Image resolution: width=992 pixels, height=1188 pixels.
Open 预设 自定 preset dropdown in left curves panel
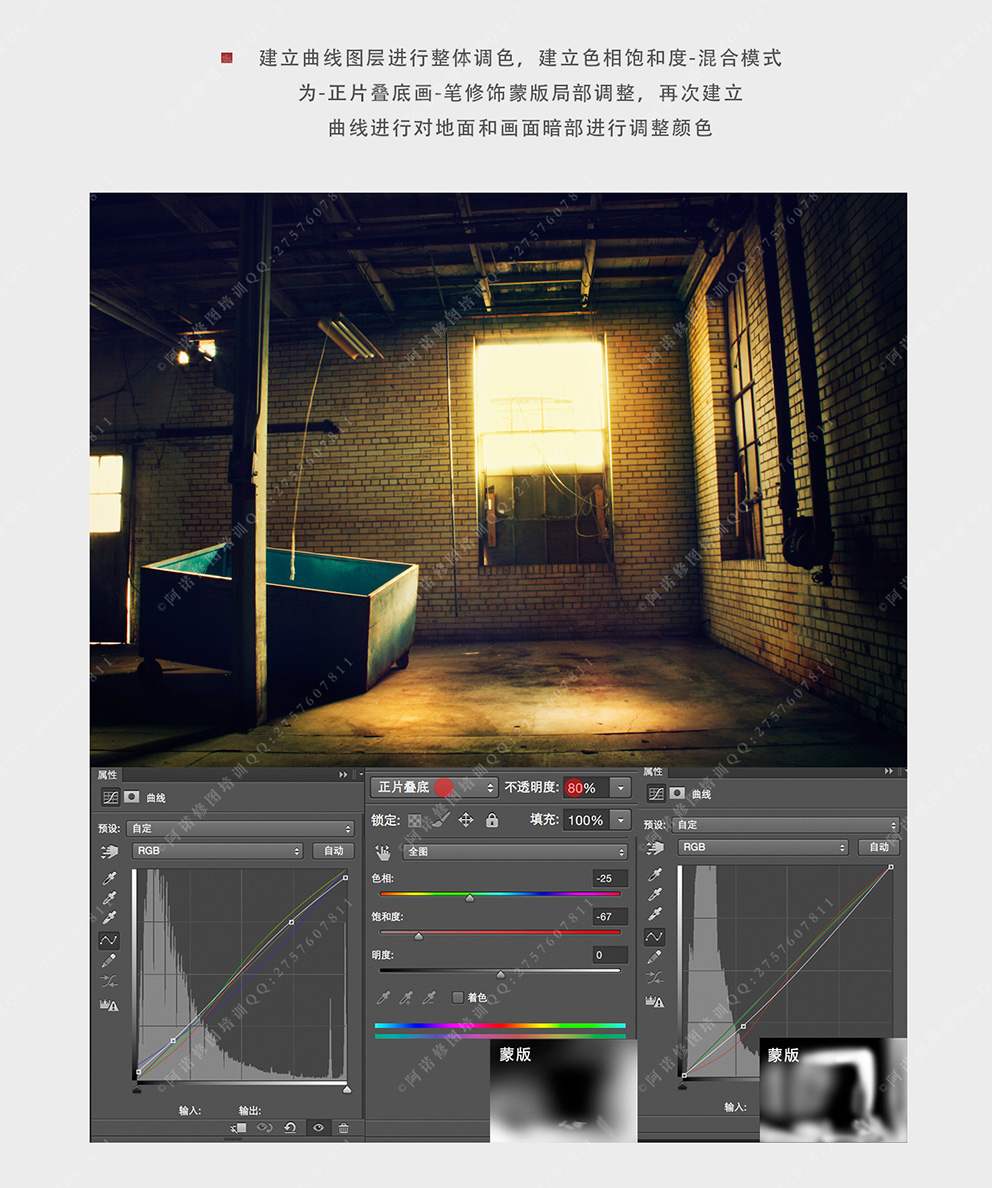[x=241, y=828]
